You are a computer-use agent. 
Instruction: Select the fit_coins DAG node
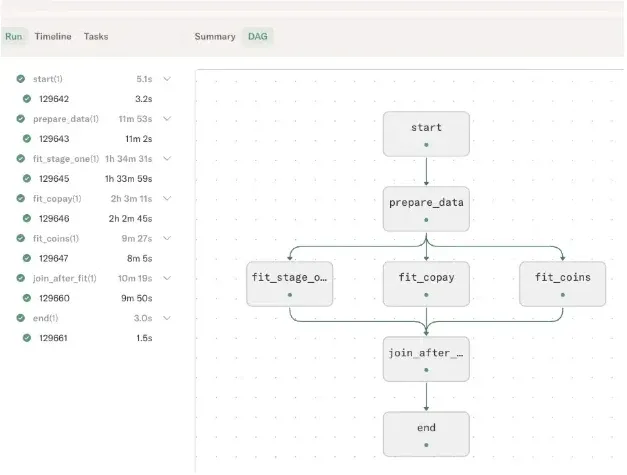pyautogui.click(x=563, y=284)
